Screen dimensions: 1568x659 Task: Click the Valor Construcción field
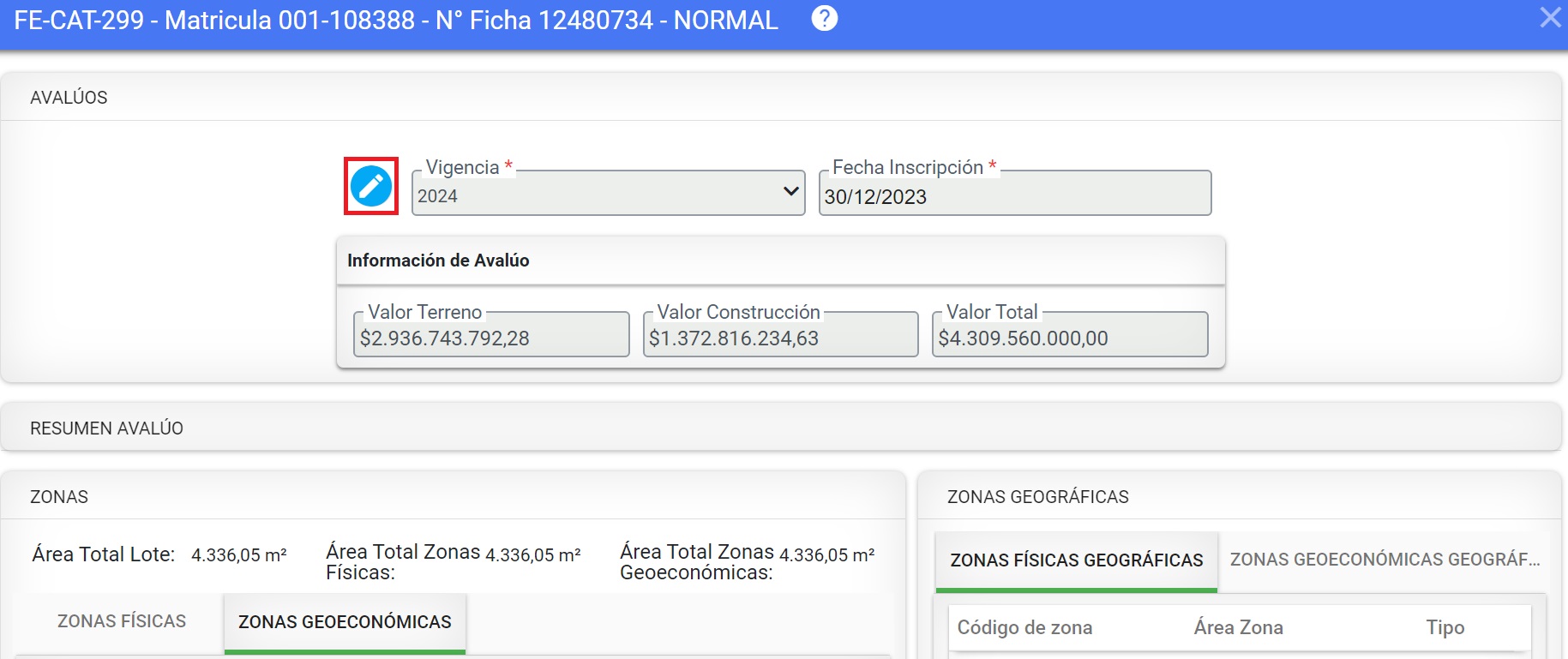780,338
